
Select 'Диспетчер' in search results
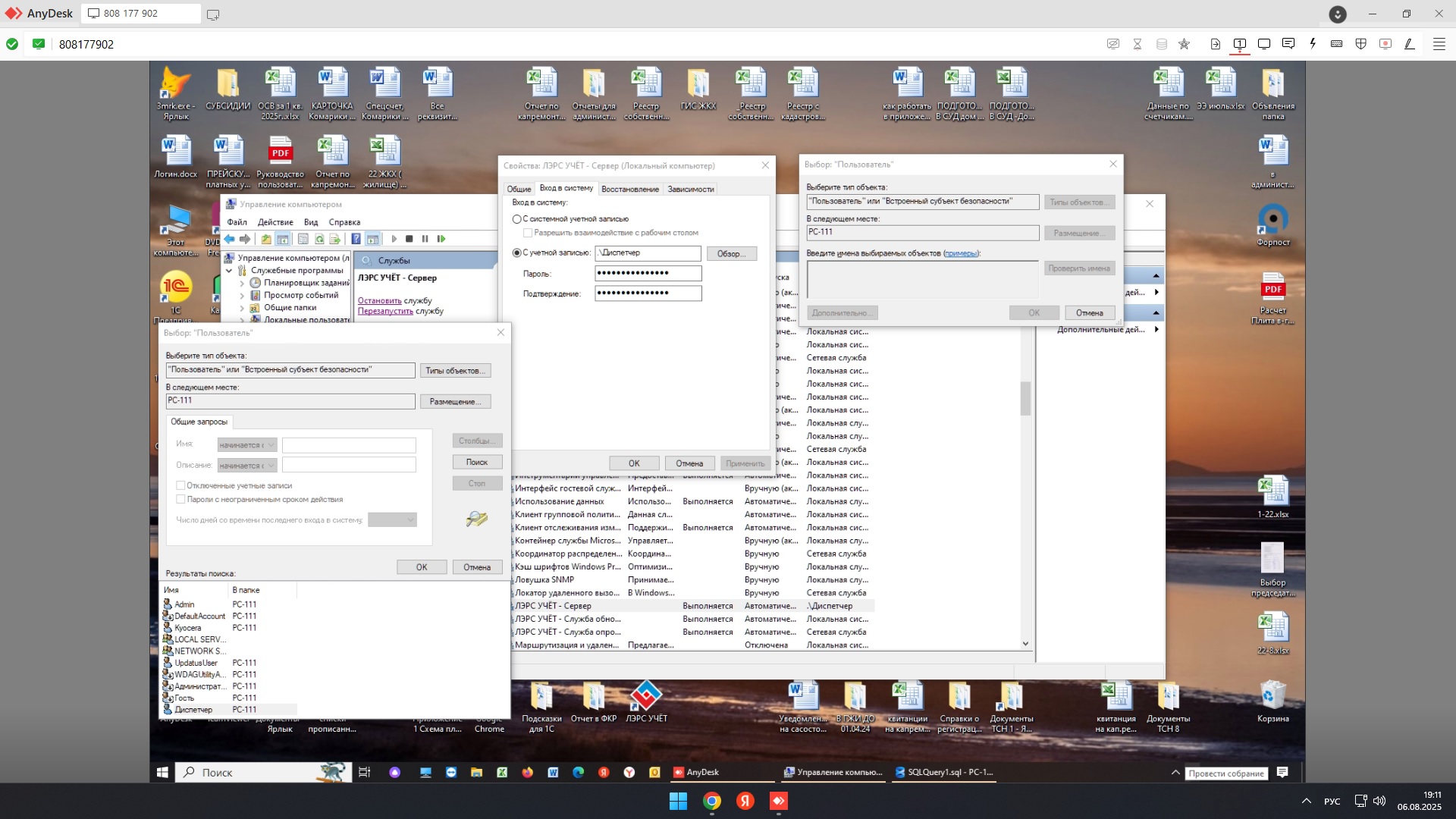(x=193, y=710)
